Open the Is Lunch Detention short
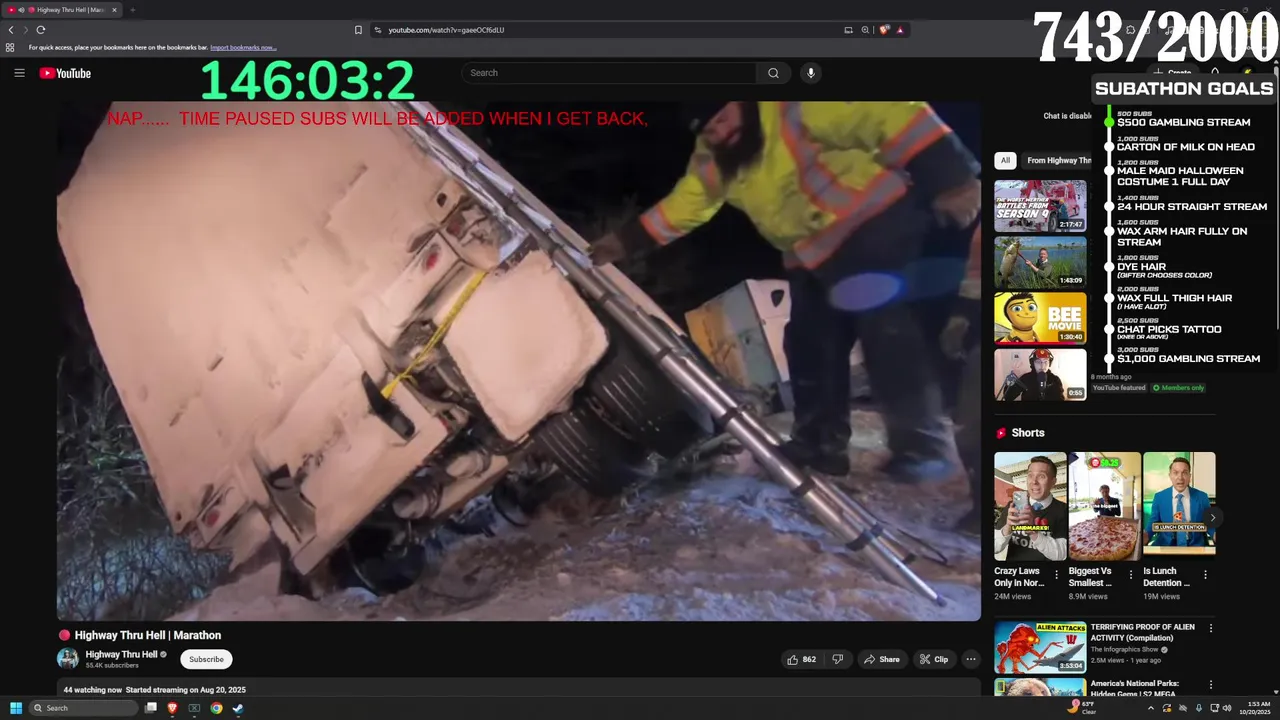 [x=1179, y=506]
